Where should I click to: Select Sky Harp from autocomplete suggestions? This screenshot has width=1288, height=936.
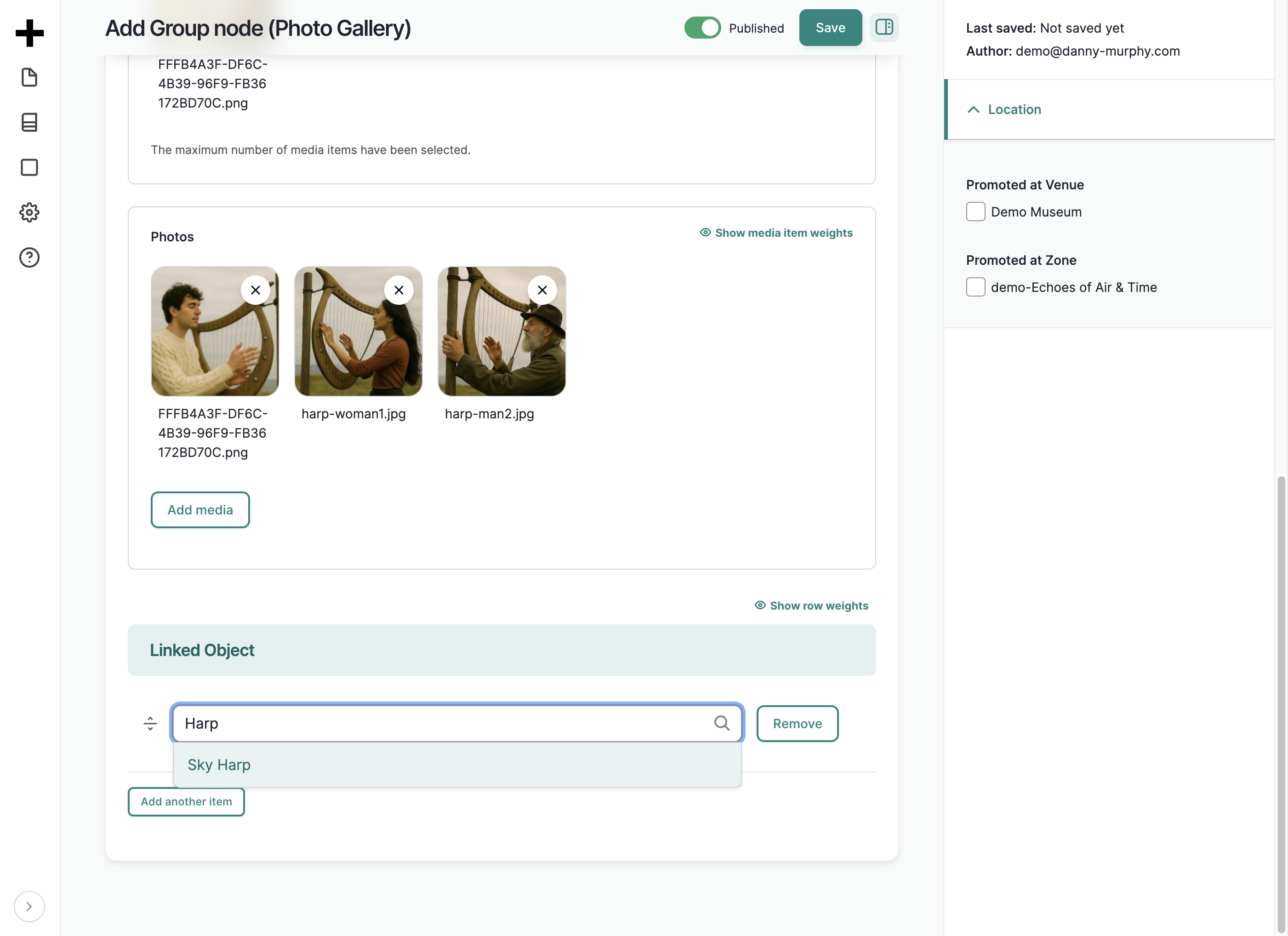(457, 765)
